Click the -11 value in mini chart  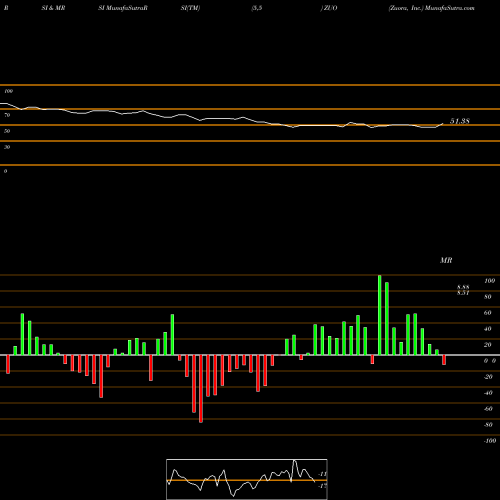point(322,474)
